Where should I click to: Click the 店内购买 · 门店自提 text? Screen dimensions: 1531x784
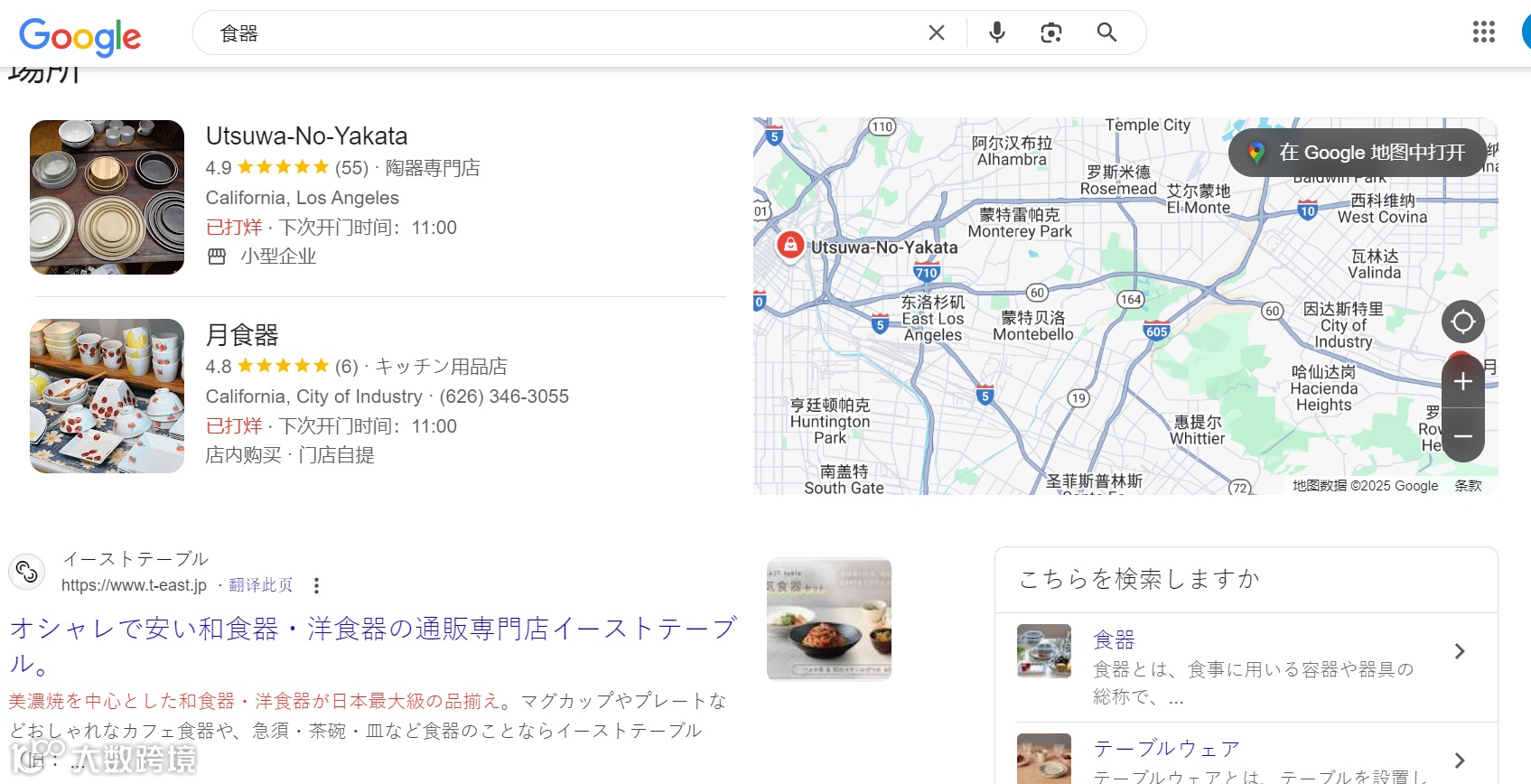pos(290,455)
